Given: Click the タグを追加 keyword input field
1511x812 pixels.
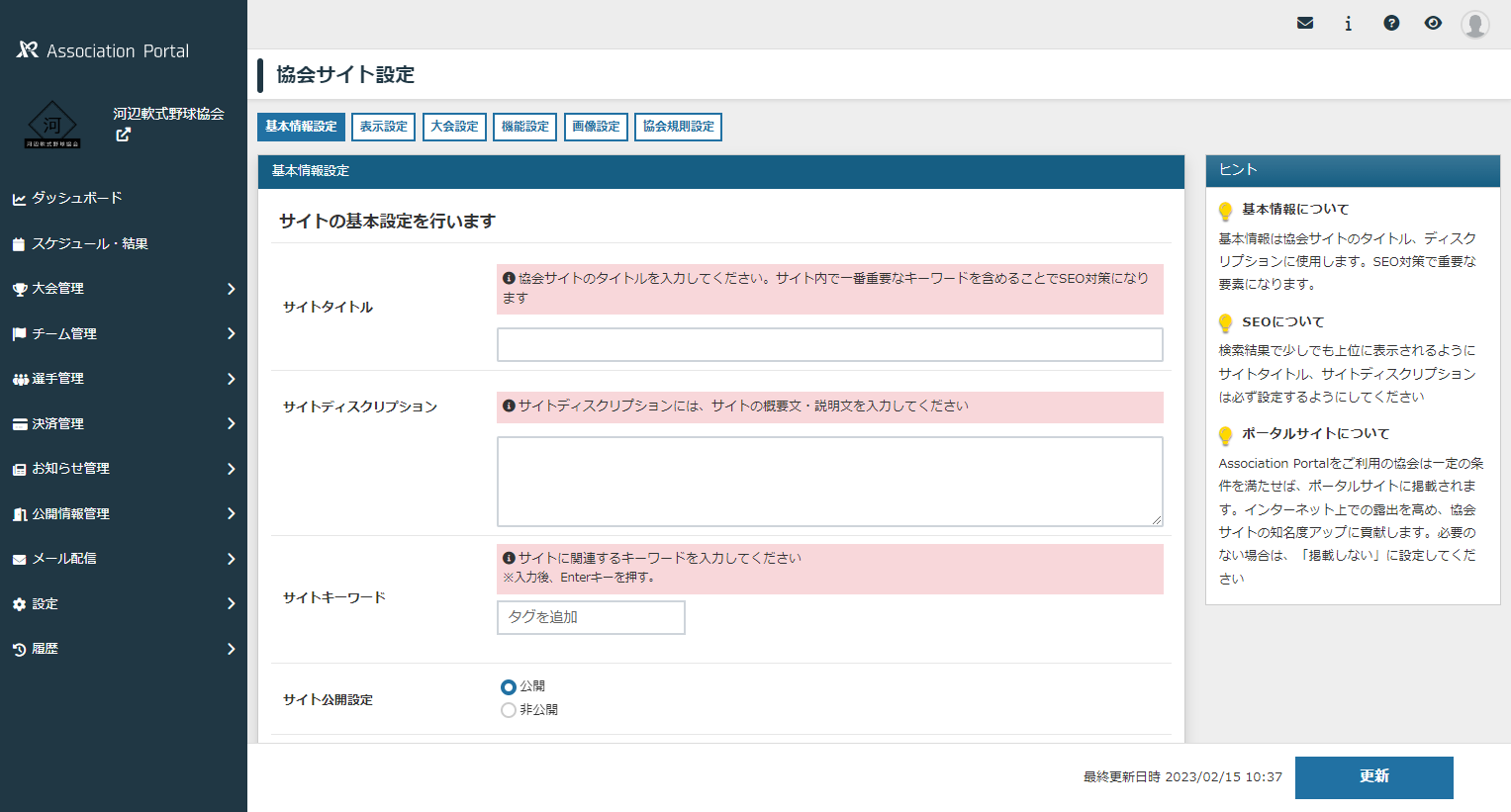Looking at the screenshot, I should pos(590,617).
